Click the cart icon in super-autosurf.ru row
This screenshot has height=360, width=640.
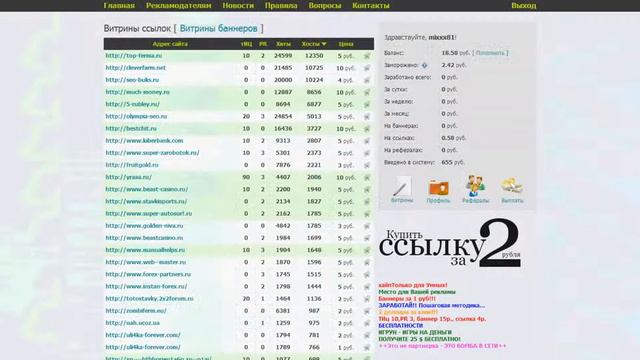click(367, 214)
